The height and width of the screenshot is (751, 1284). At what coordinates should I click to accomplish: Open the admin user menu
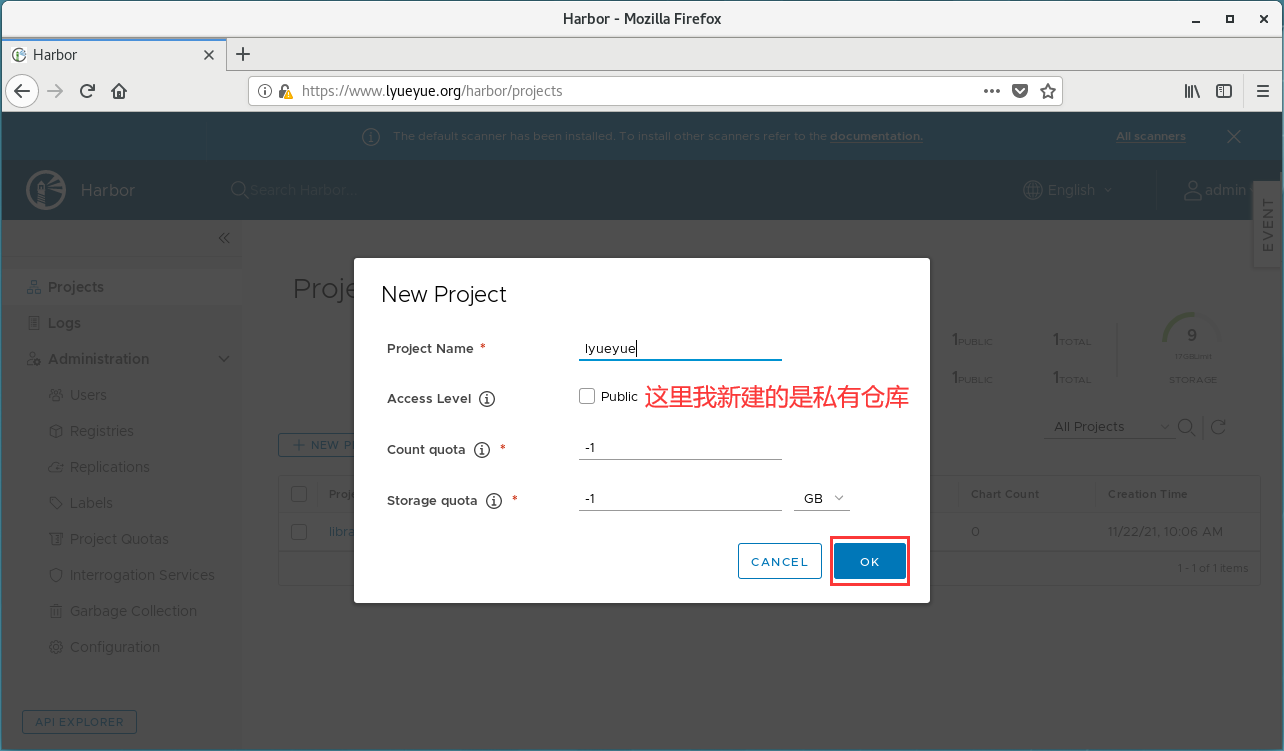tap(1216, 190)
